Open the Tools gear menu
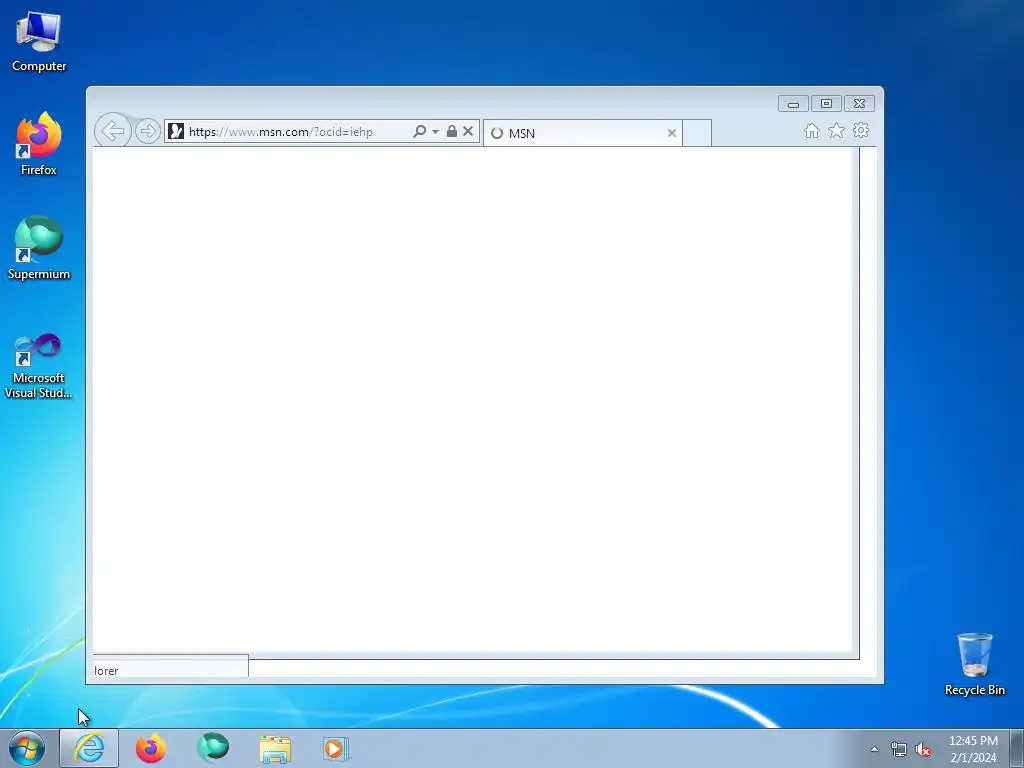Image resolution: width=1024 pixels, height=768 pixels. tap(861, 131)
